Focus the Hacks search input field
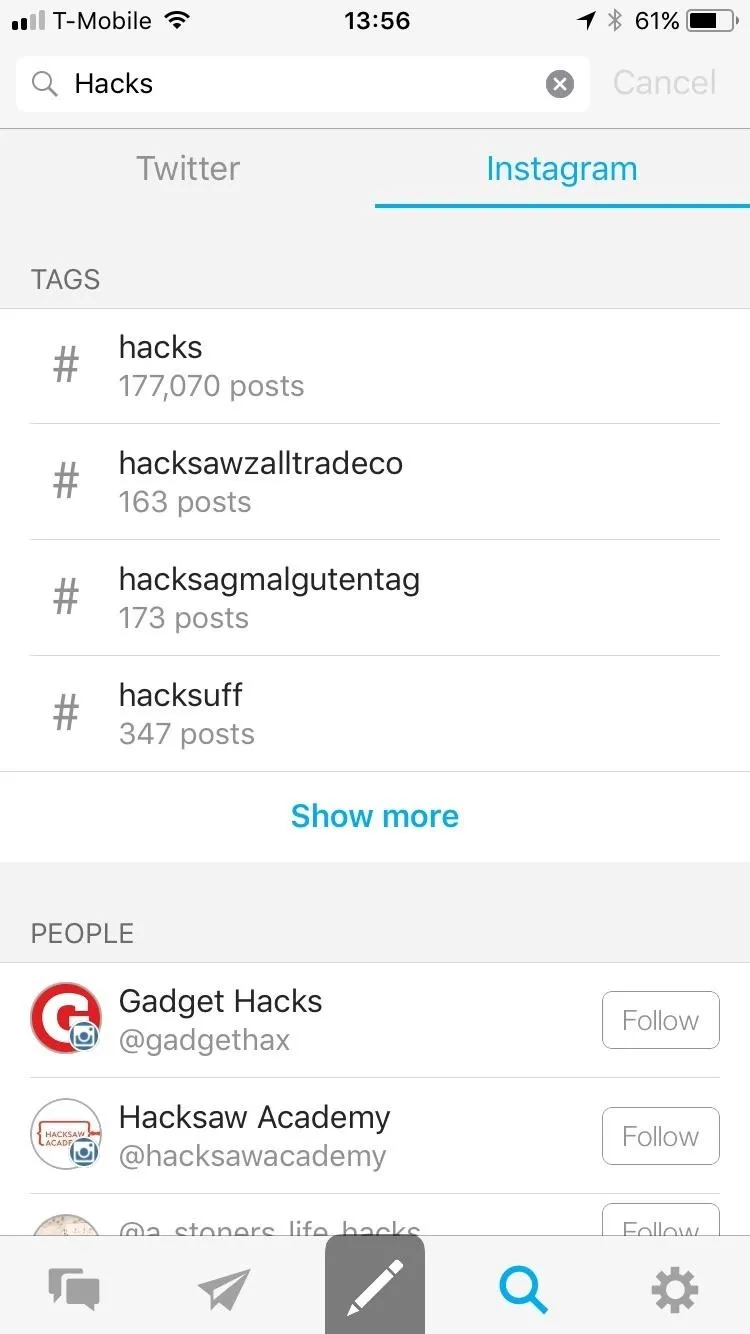750x1334 pixels. 303,84
